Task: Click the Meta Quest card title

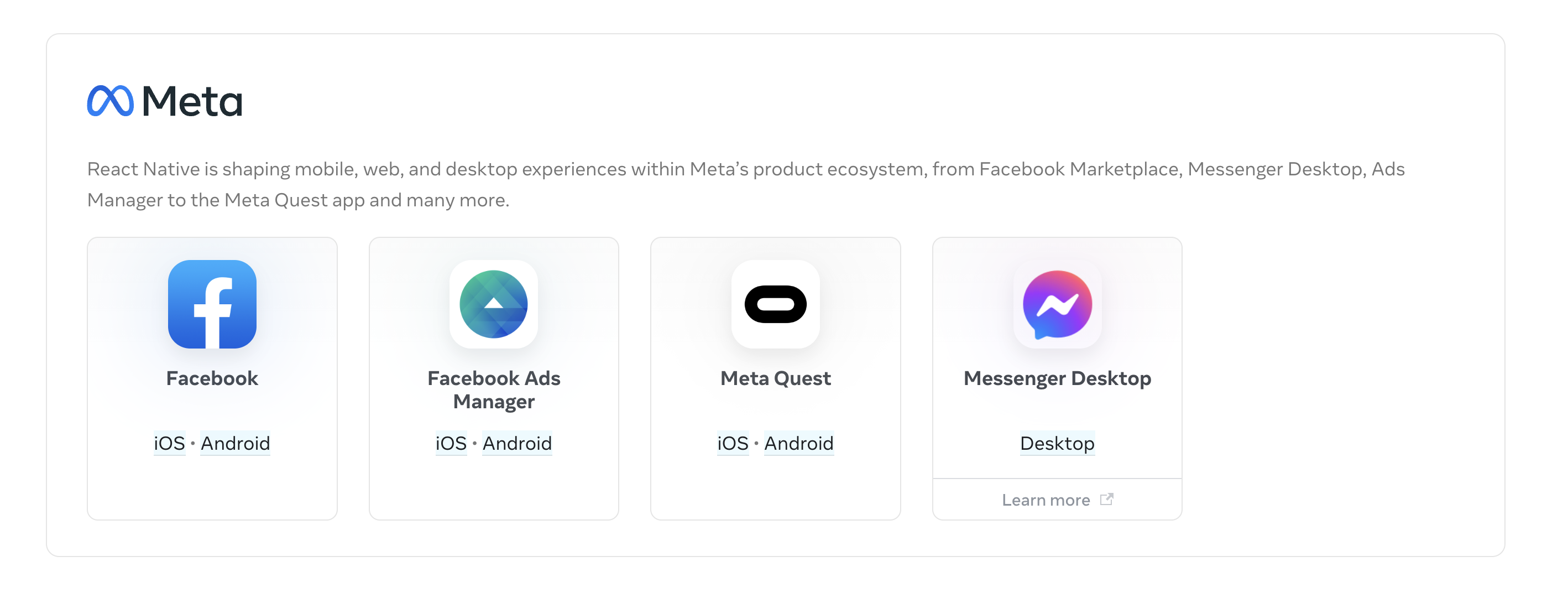Action: pyautogui.click(x=775, y=378)
